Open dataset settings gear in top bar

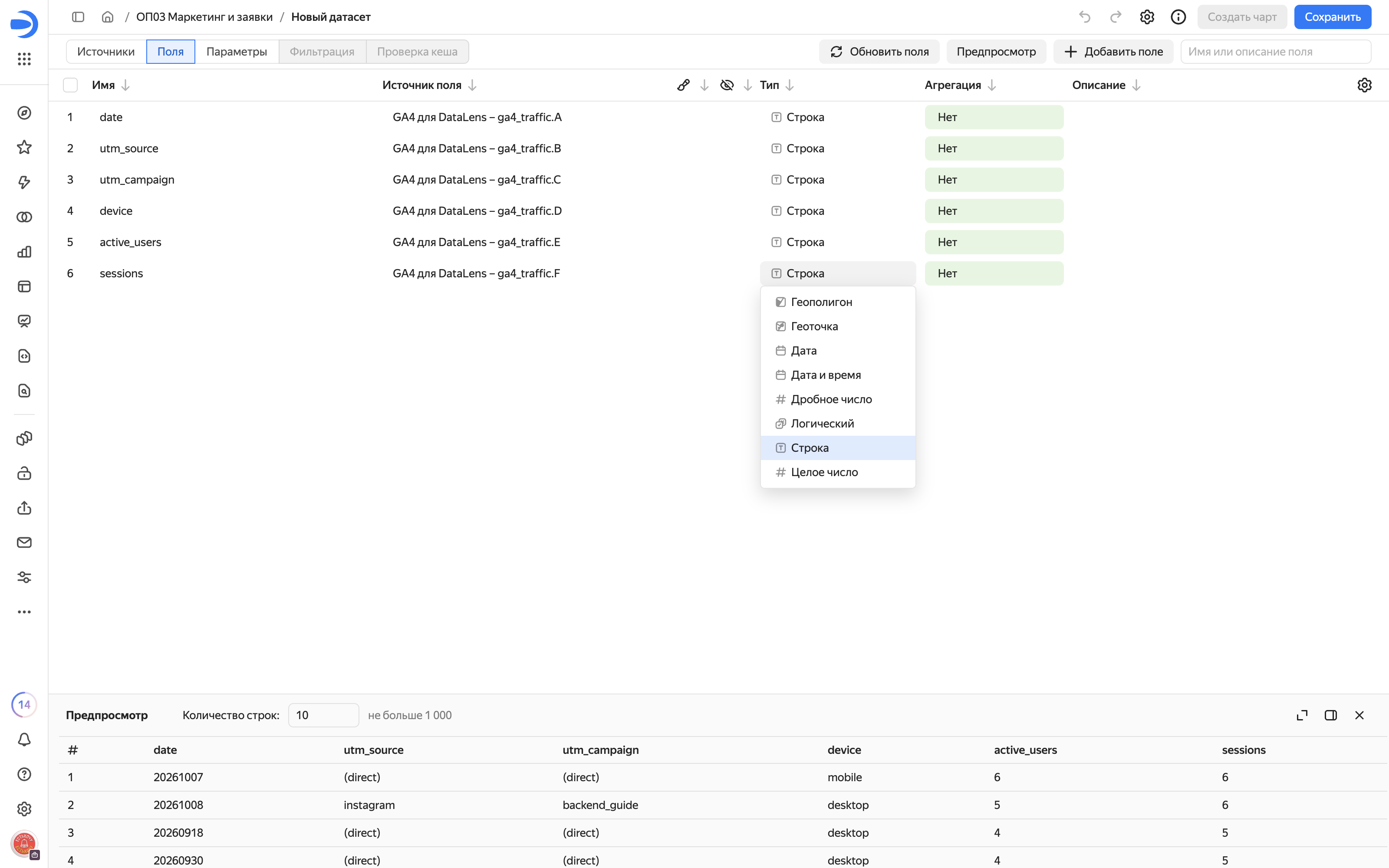click(1147, 17)
